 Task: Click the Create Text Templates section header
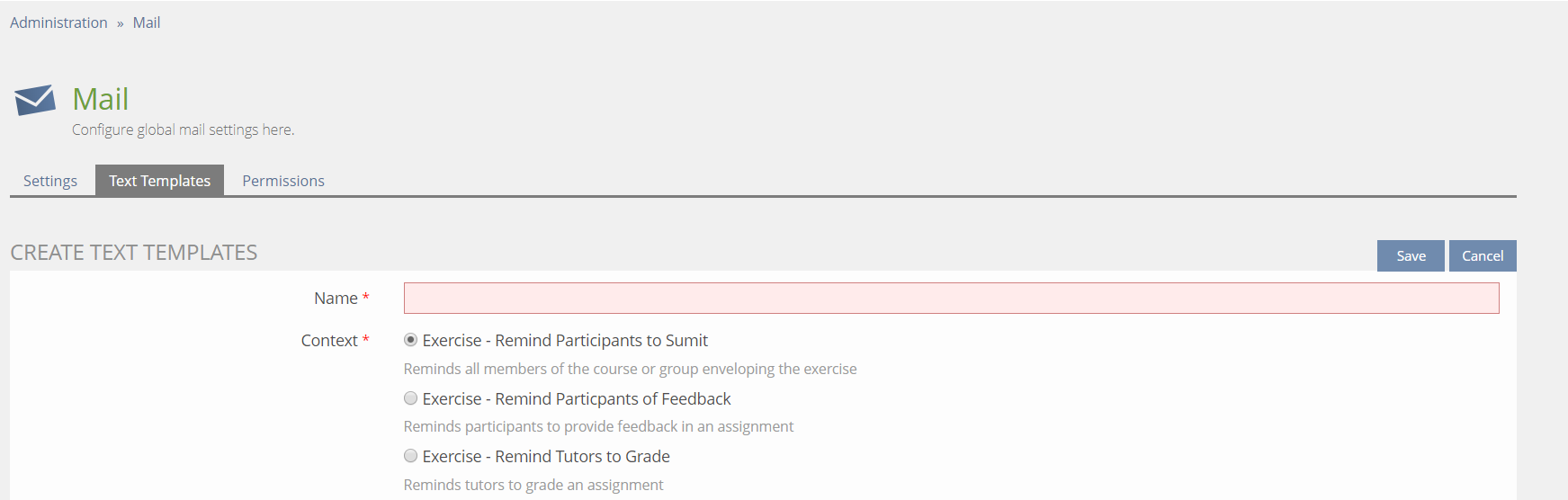(134, 253)
